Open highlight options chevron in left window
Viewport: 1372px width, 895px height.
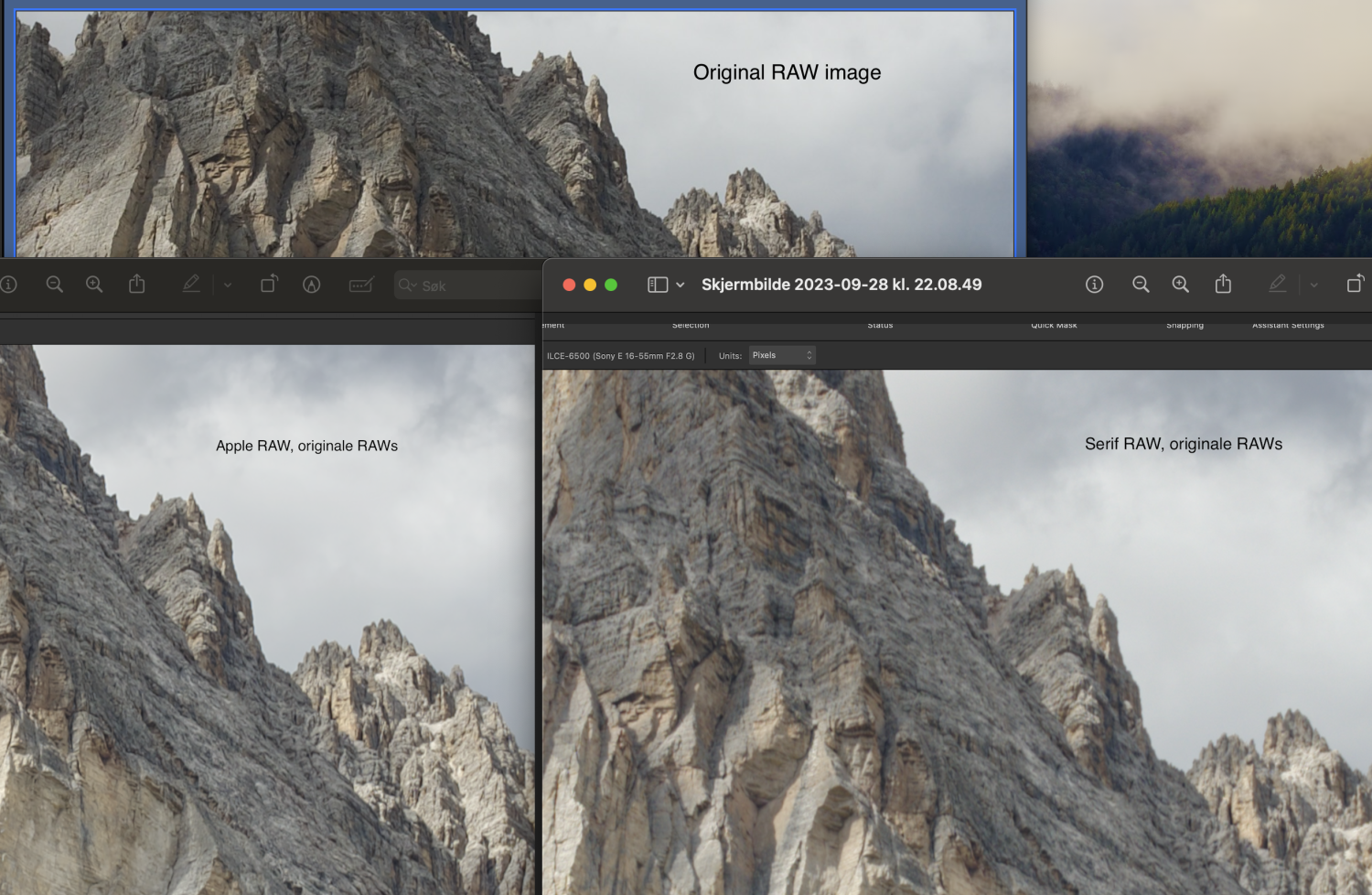coord(228,286)
